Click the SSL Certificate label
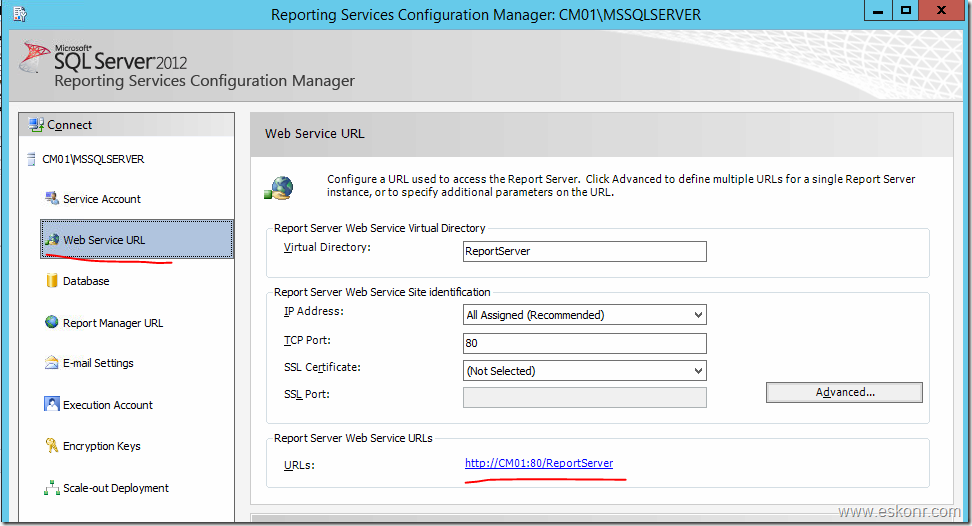Viewport: 972px width, 526px height. pos(322,367)
